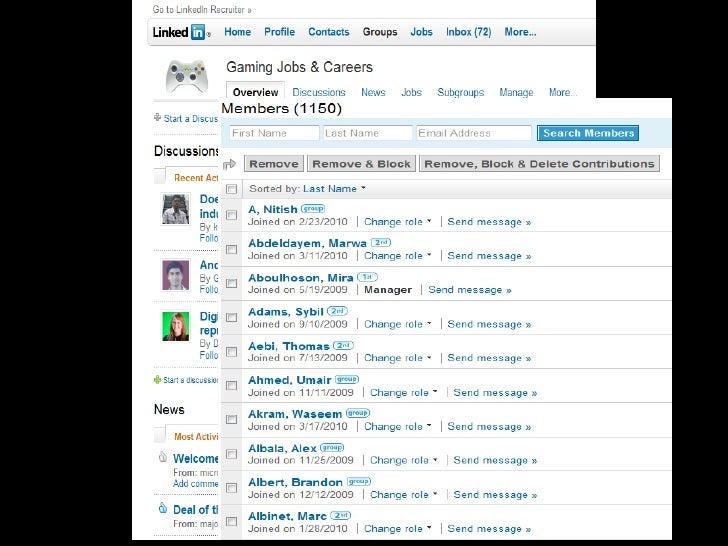
Task: Open the Contacts navigation menu
Action: tap(329, 32)
